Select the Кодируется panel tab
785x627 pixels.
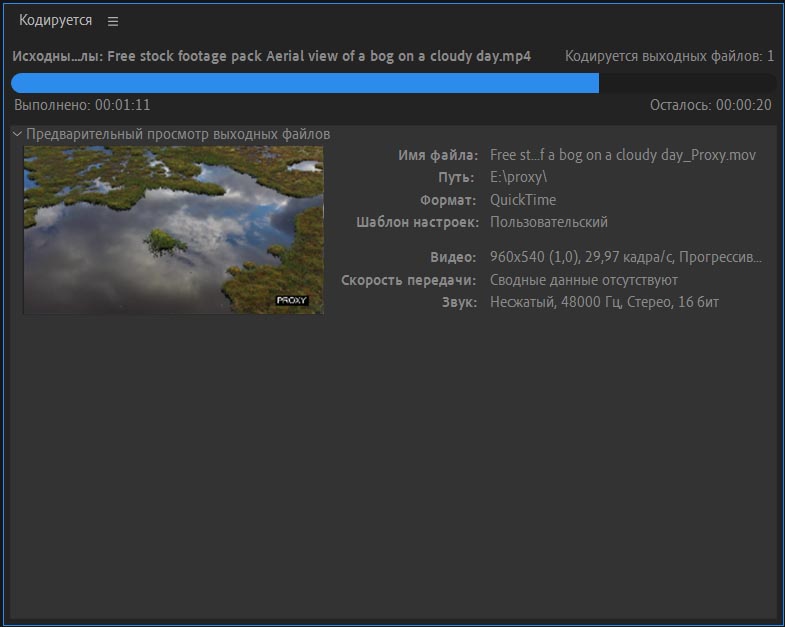coord(55,21)
